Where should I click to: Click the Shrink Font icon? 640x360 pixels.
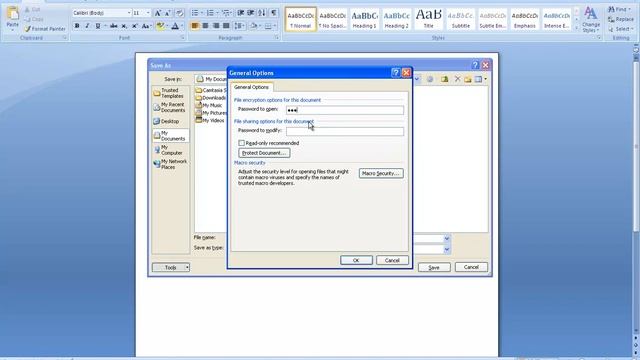pyautogui.click(x=168, y=13)
